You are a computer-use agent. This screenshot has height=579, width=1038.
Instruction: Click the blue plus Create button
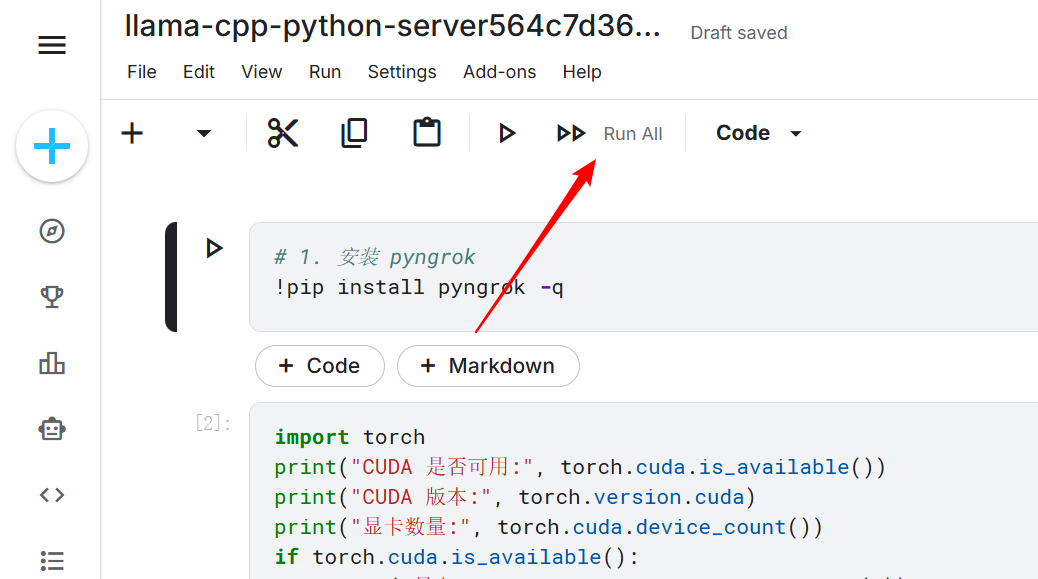(52, 146)
